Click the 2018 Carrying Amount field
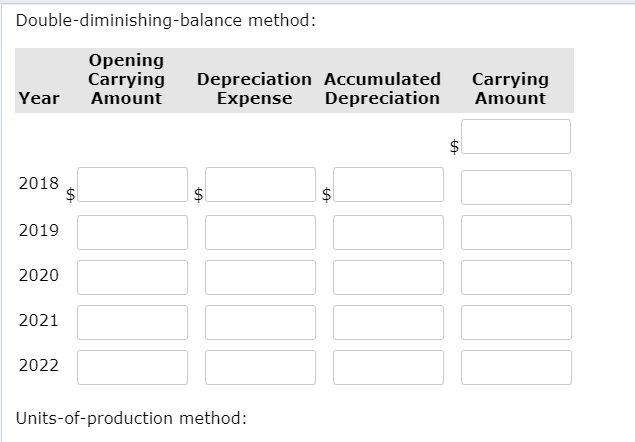 (516, 187)
